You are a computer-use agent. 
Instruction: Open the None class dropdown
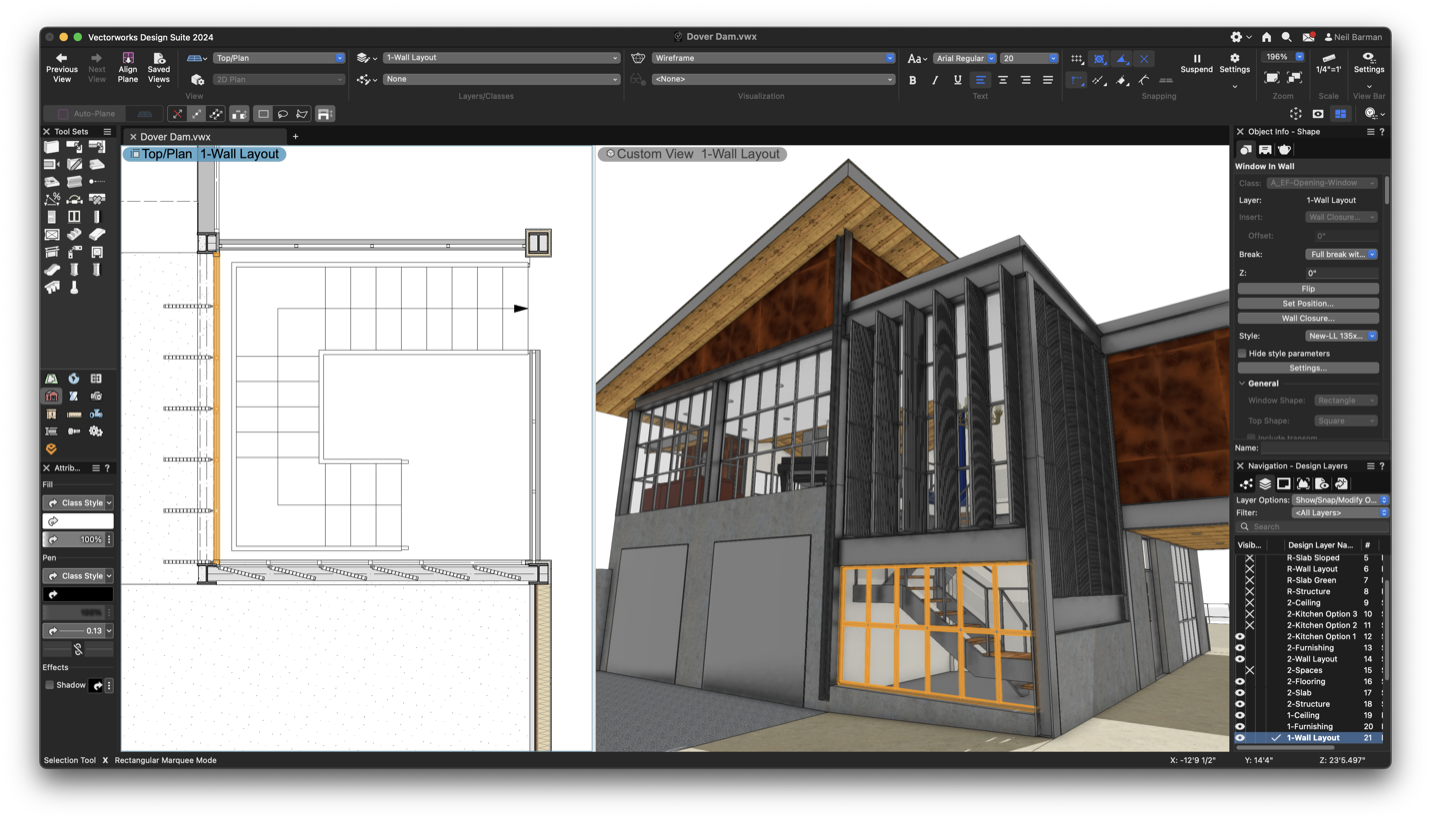(501, 79)
